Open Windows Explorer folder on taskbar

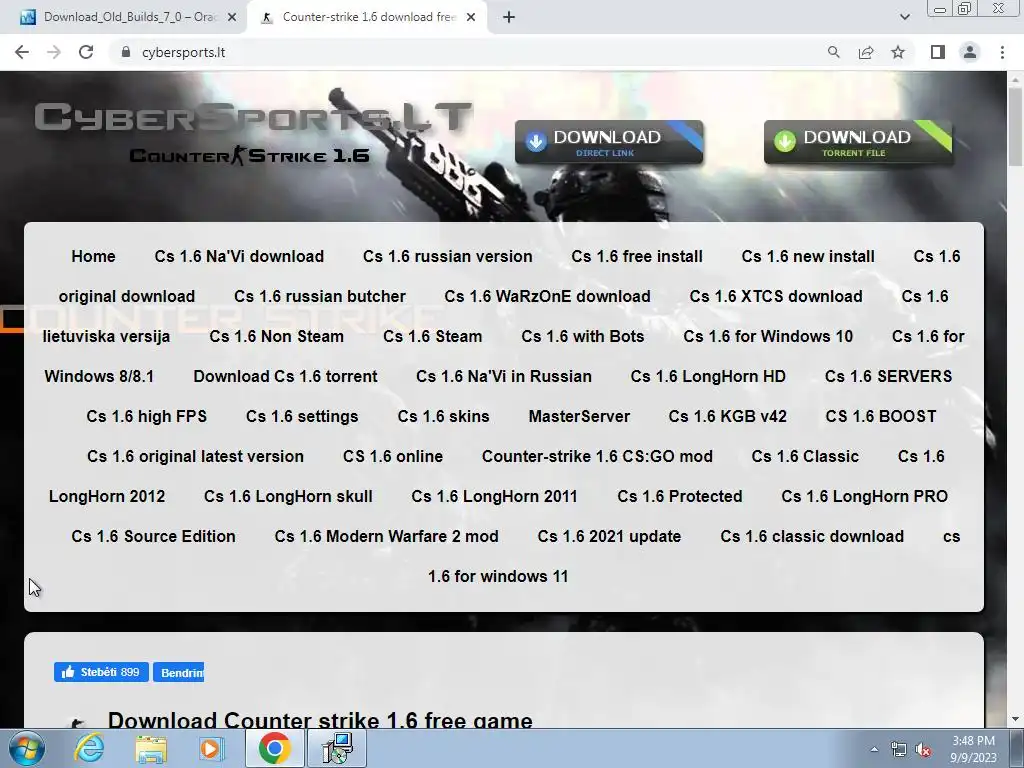151,748
